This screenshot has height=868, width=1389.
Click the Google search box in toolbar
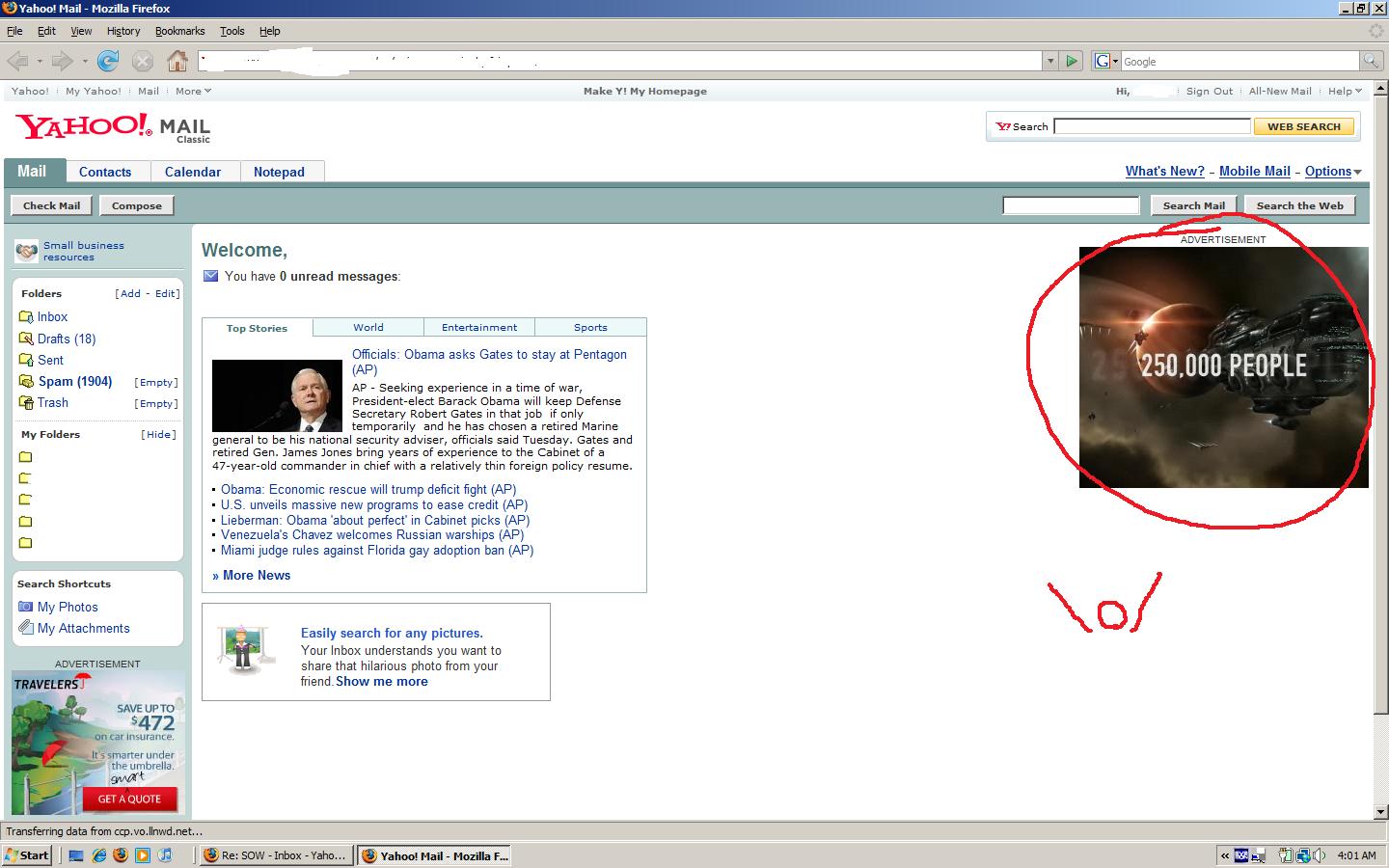(1239, 61)
